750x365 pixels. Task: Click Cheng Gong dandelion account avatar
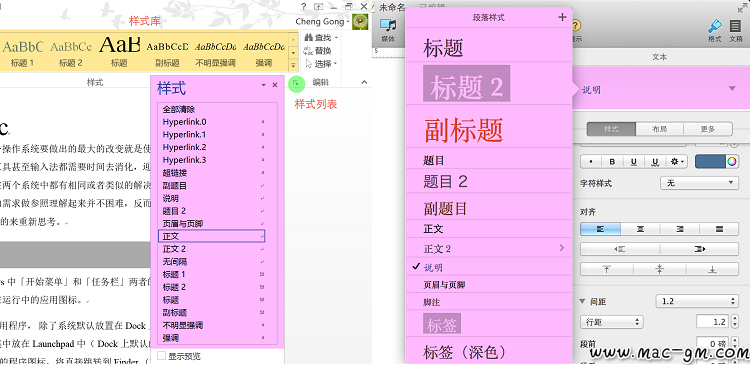pyautogui.click(x=360, y=22)
